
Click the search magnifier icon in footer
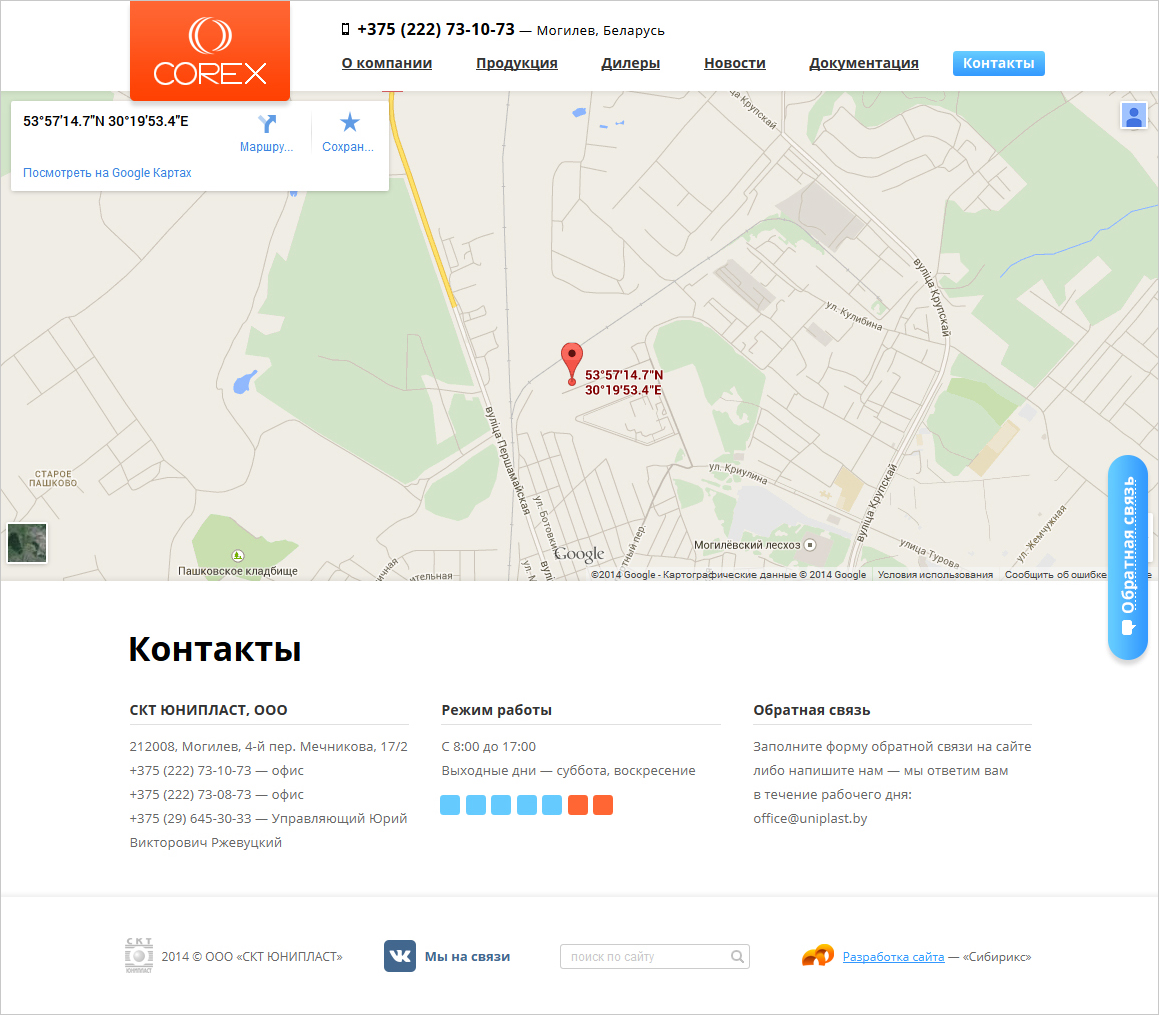pyautogui.click(x=737, y=957)
